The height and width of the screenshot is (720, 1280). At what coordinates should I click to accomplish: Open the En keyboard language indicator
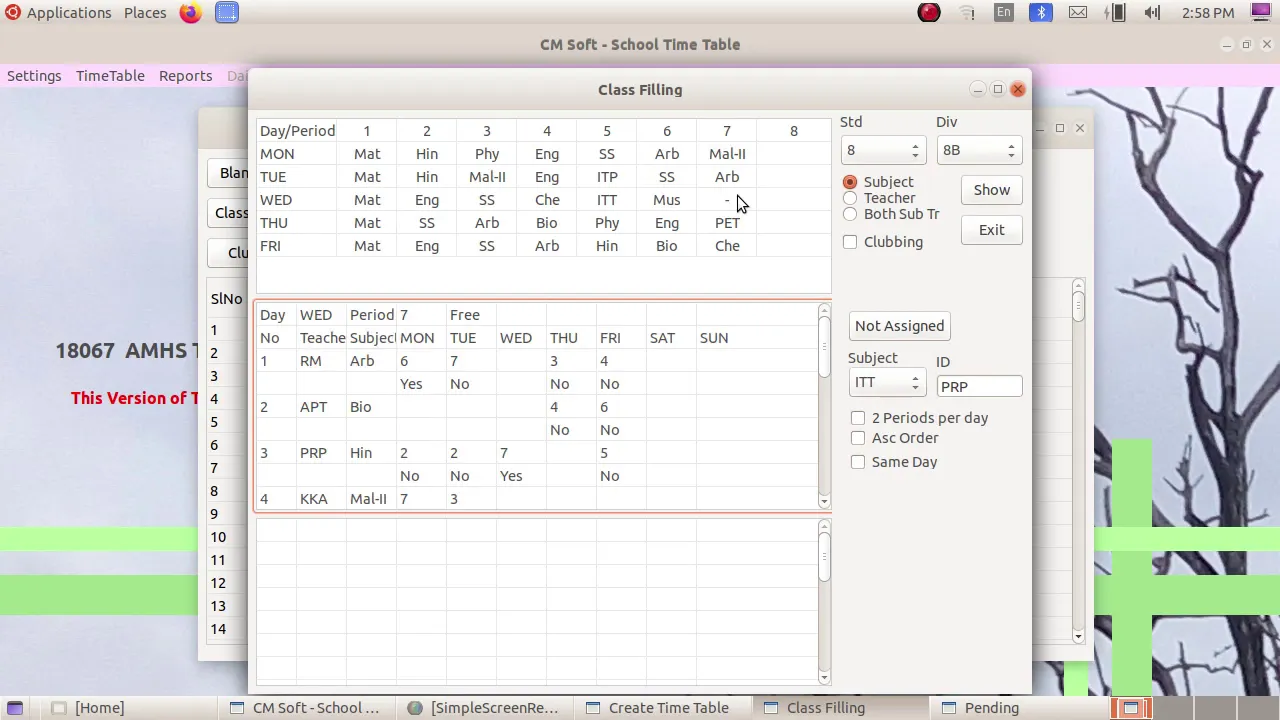pyautogui.click(x=1004, y=13)
